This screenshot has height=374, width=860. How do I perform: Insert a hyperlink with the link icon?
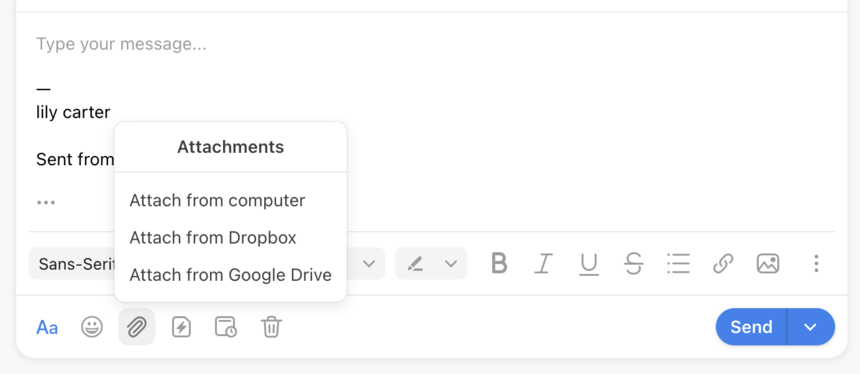click(x=723, y=264)
